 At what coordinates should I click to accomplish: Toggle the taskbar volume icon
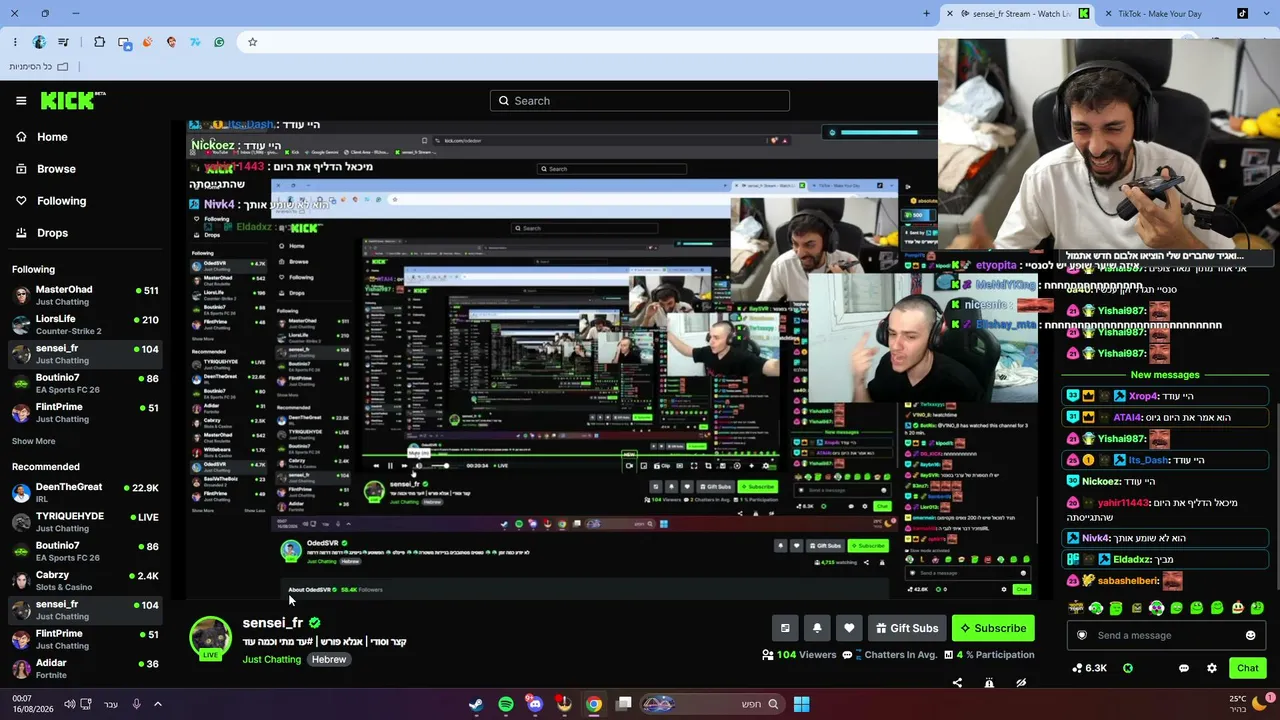pos(69,704)
